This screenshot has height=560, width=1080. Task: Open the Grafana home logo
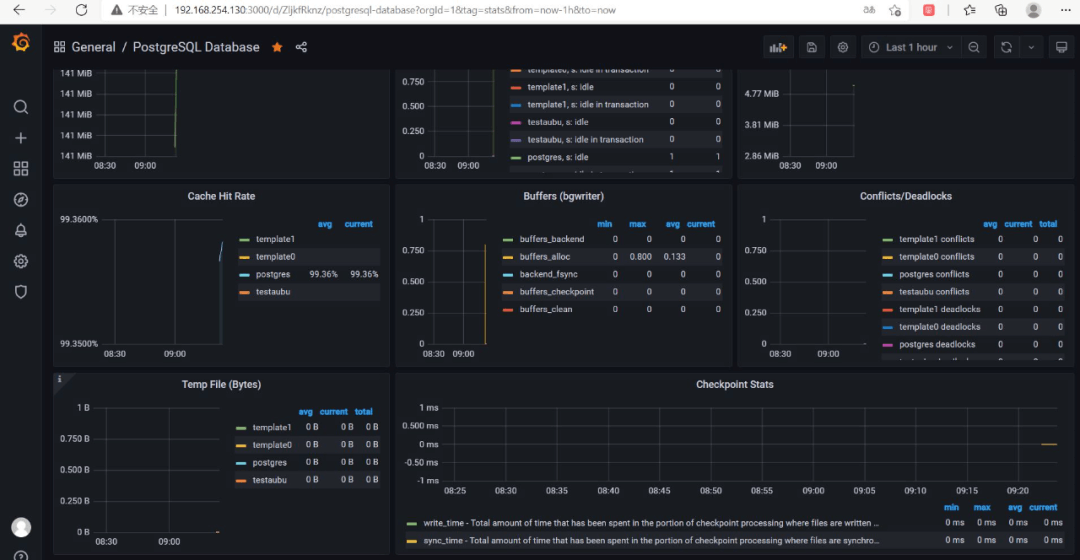[21, 43]
